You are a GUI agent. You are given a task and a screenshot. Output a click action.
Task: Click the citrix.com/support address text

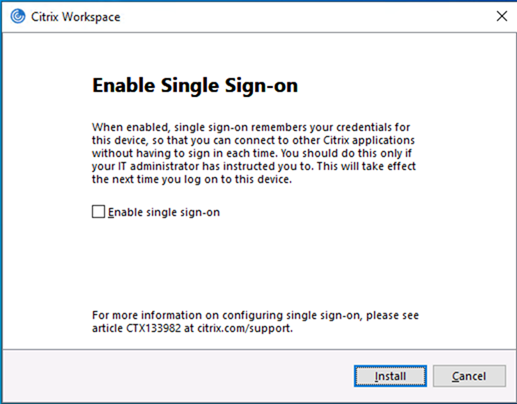(x=245, y=328)
